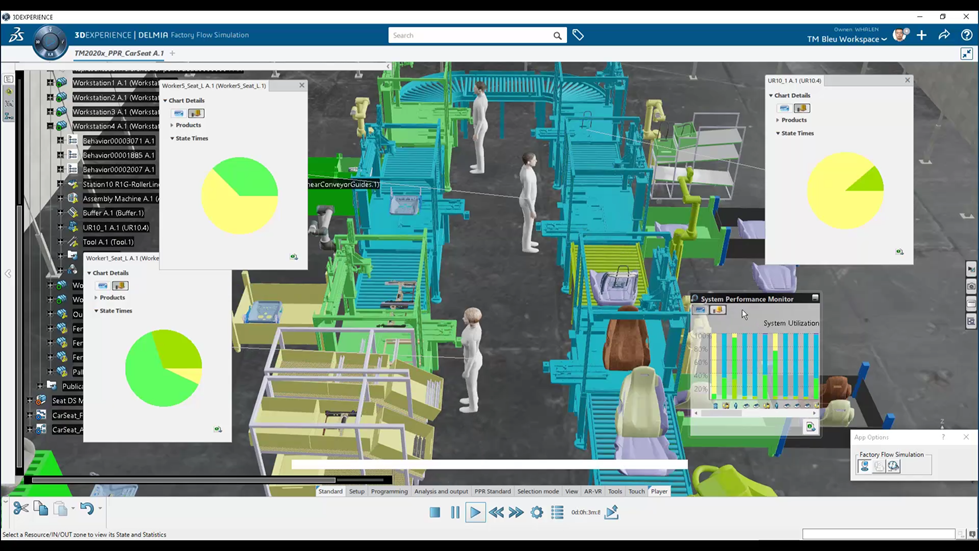Screen dimensions: 979x551
Task: Click the Copy icon in bottom toolbar
Action: (41, 508)
